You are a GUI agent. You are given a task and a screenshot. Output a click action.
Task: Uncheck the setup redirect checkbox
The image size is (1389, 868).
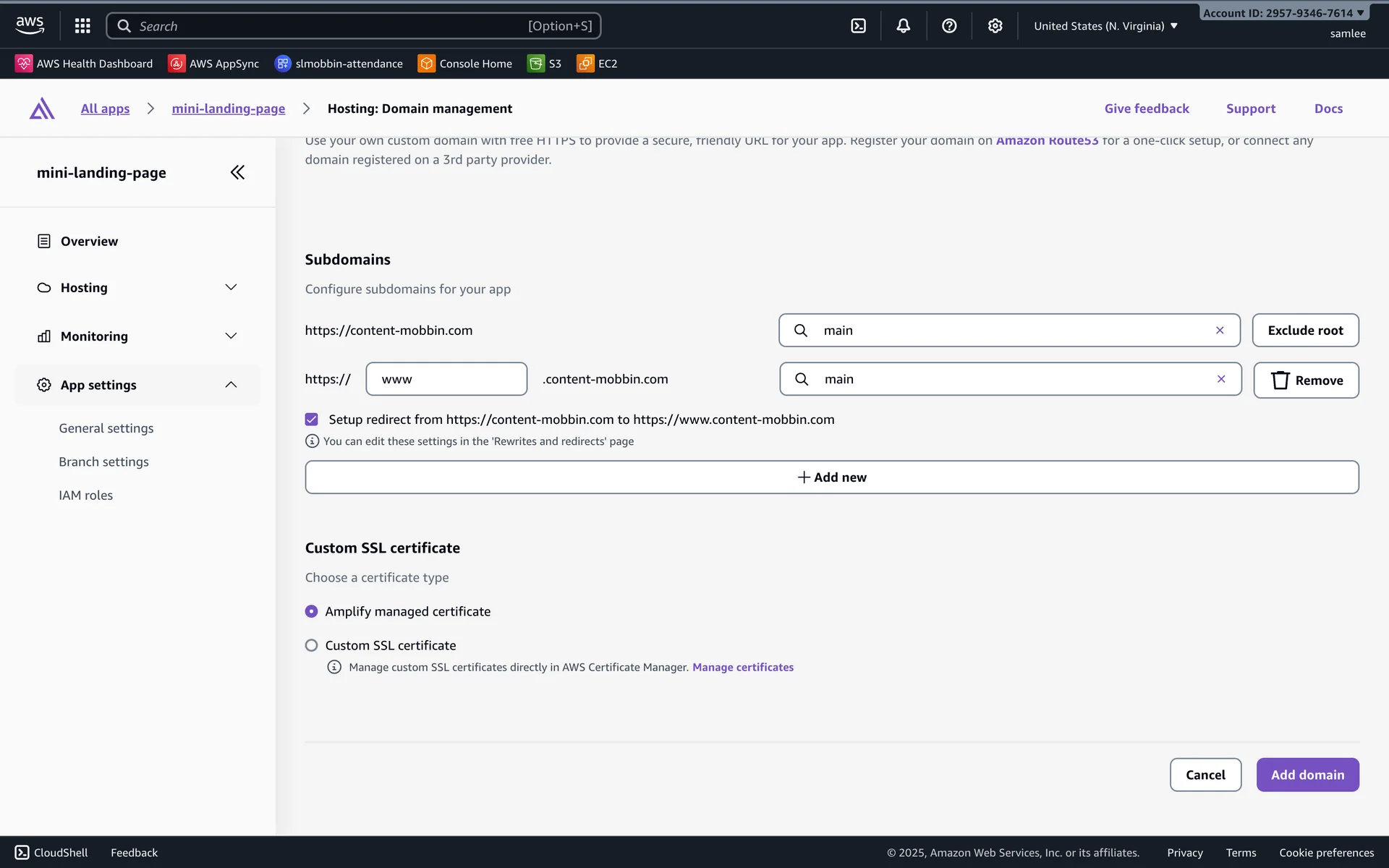(312, 420)
